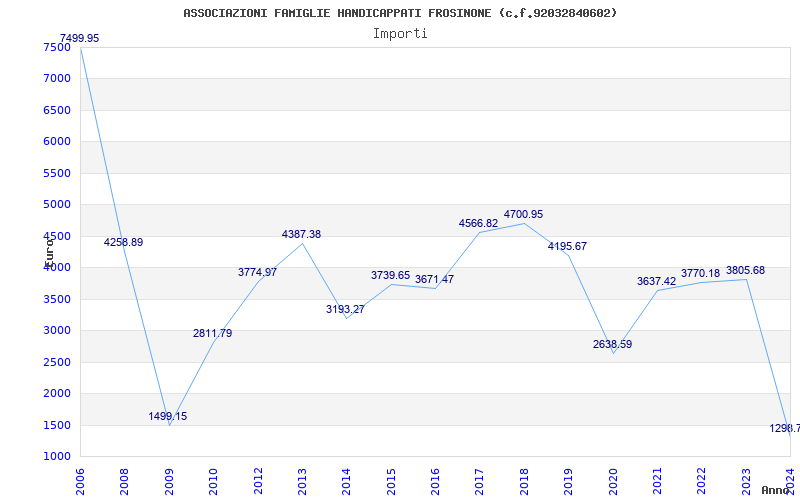Click the Anno axis label
Image resolution: width=800 pixels, height=500 pixels.
click(x=776, y=490)
